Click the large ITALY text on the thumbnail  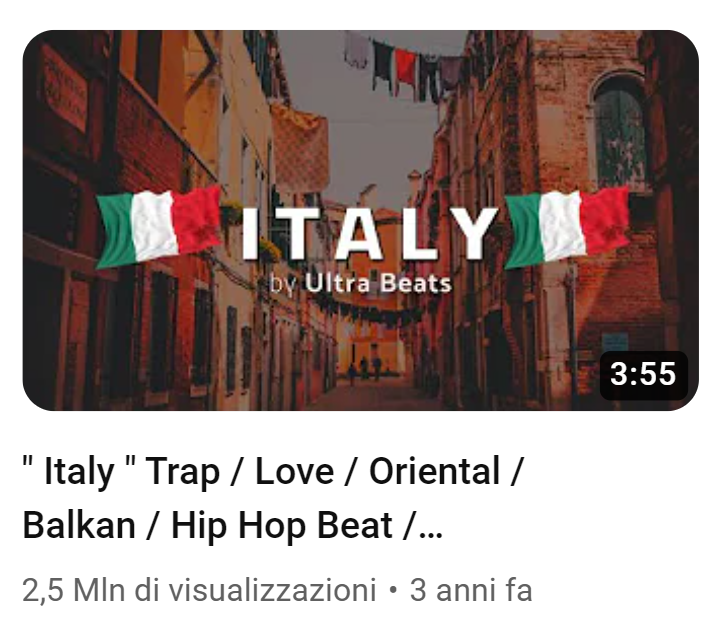tap(369, 234)
